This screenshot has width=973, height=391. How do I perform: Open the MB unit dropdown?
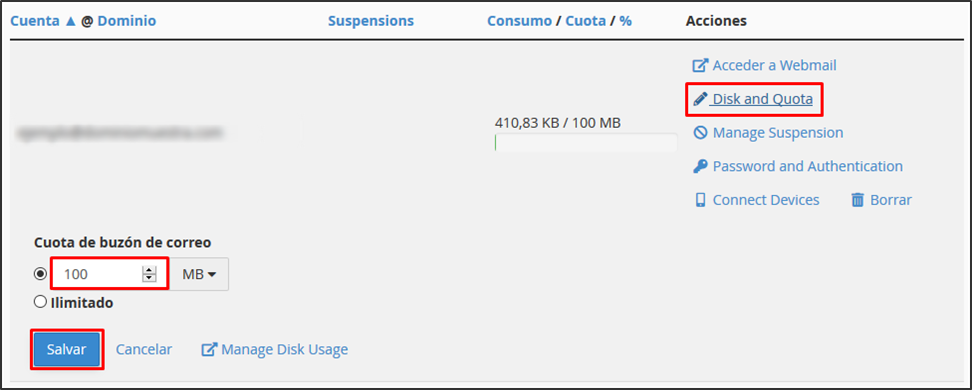tap(199, 274)
